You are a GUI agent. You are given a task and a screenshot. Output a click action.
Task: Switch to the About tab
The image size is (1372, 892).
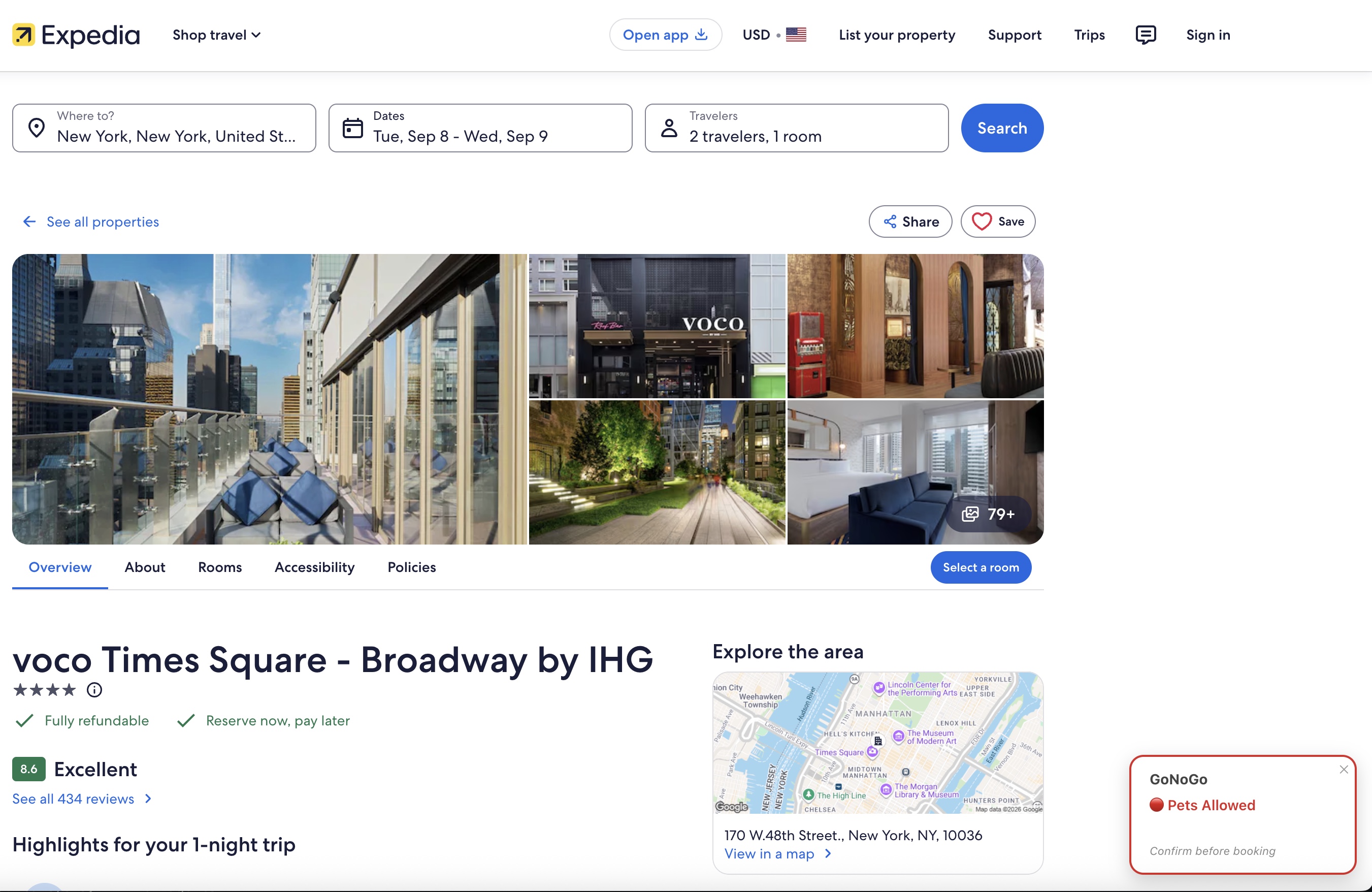click(x=145, y=567)
